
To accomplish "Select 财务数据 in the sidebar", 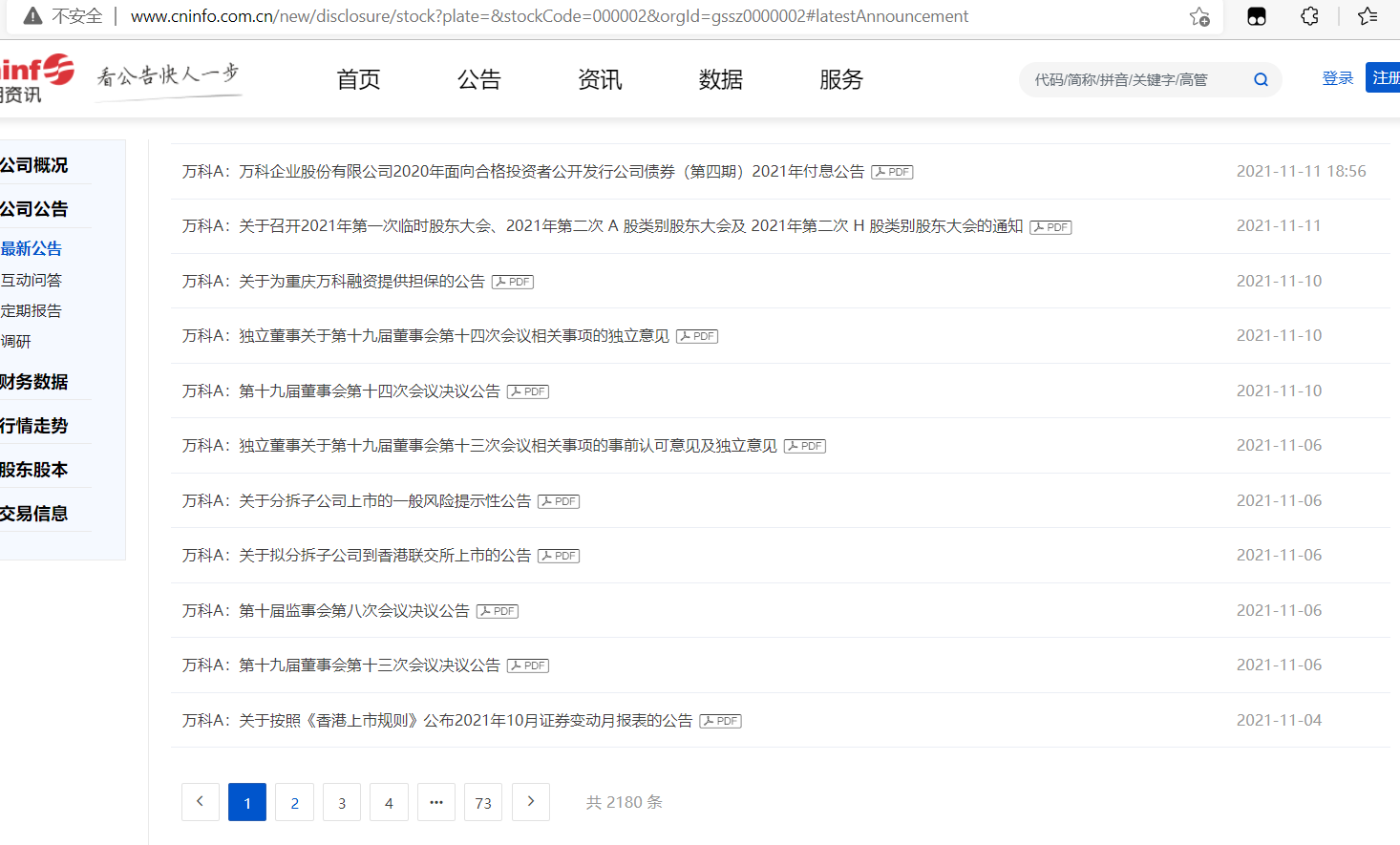I will (34, 382).
